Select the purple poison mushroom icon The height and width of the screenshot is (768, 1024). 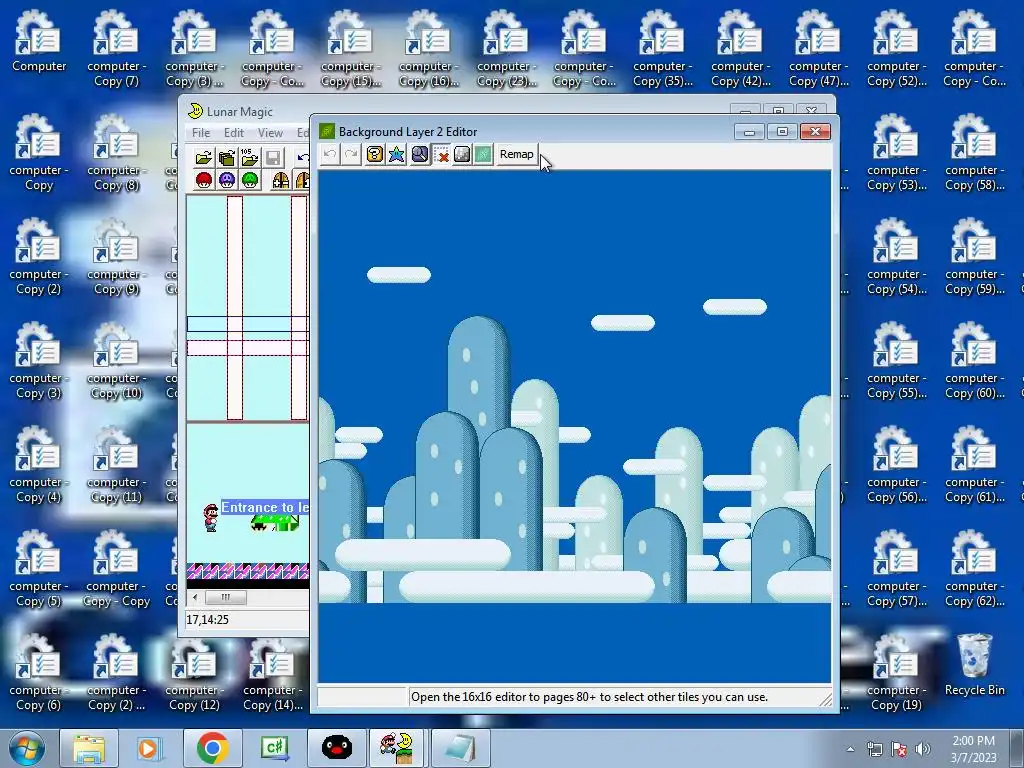point(227,180)
